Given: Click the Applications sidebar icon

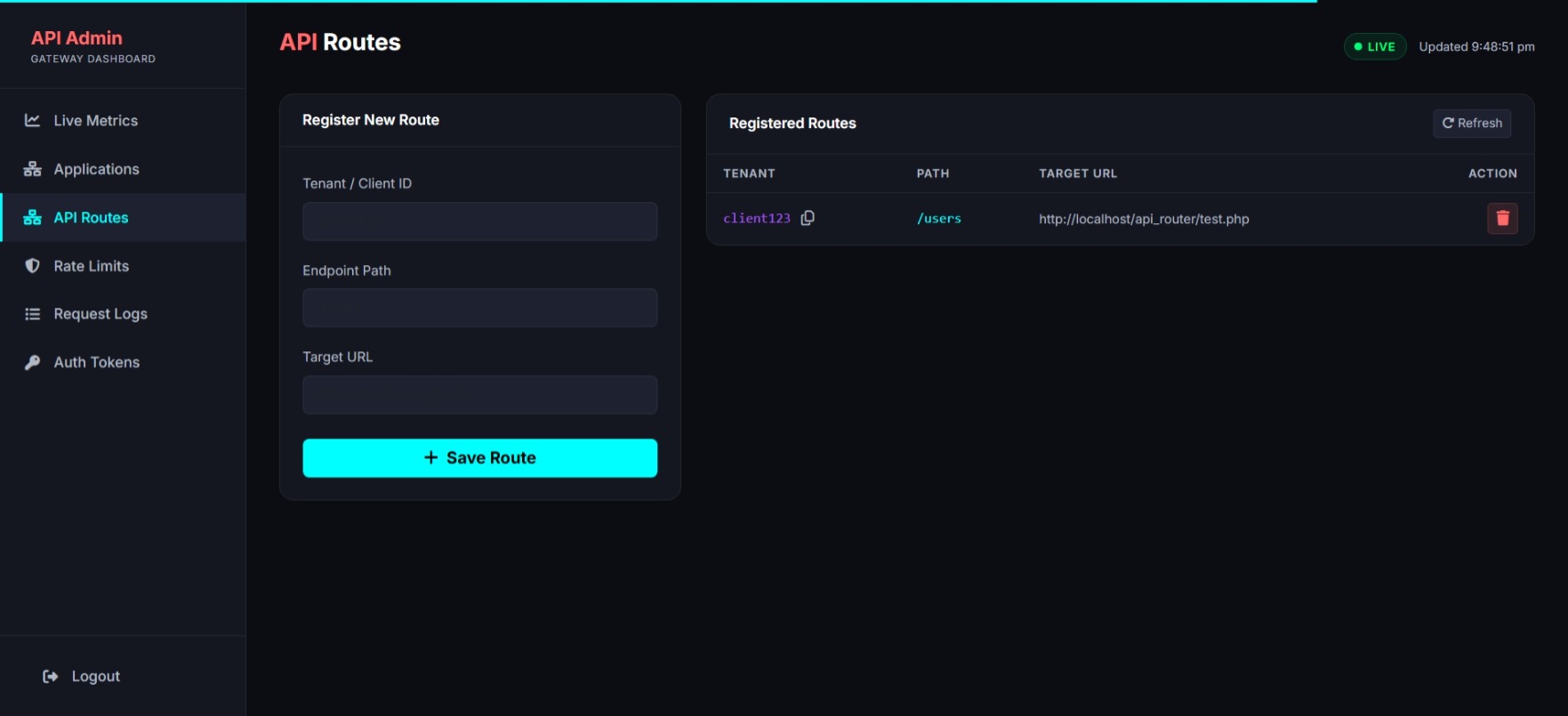Looking at the screenshot, I should pyautogui.click(x=32, y=169).
